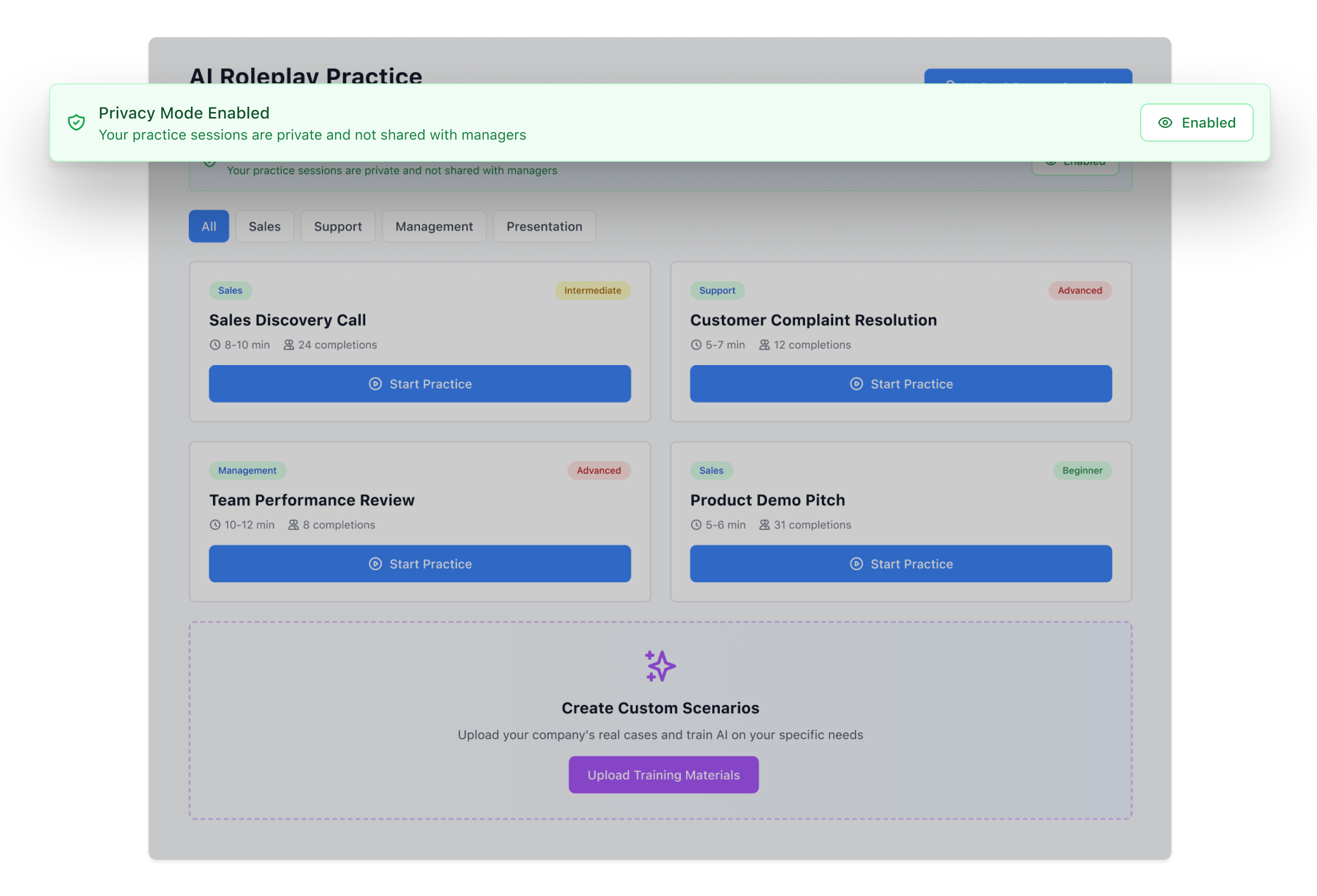The width and height of the screenshot is (1317, 896).
Task: Filter scenarios by Management
Action: pos(433,226)
